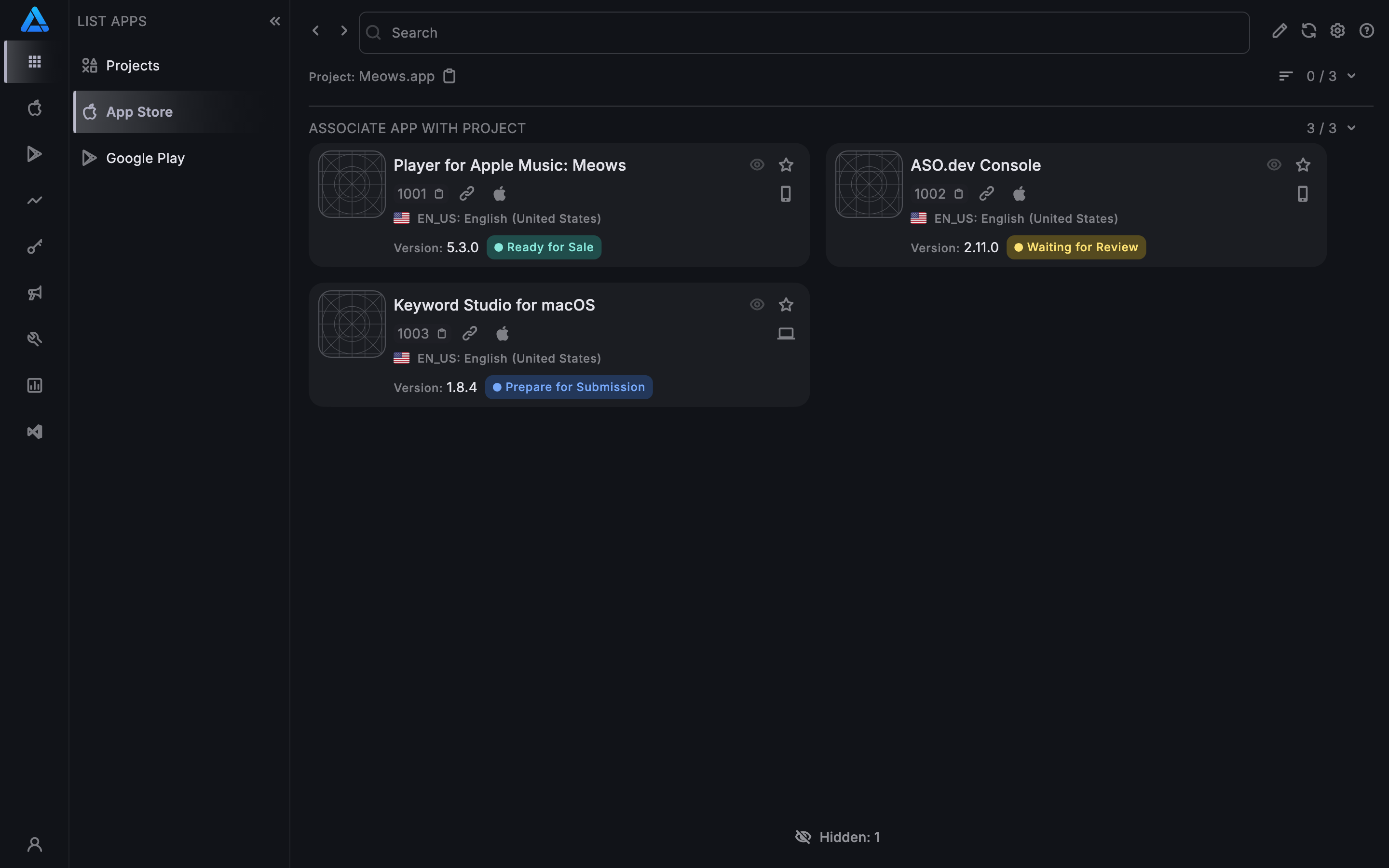The width and height of the screenshot is (1389, 868).
Task: Click phone device icon on ASO.dev Console
Action: click(x=1302, y=193)
